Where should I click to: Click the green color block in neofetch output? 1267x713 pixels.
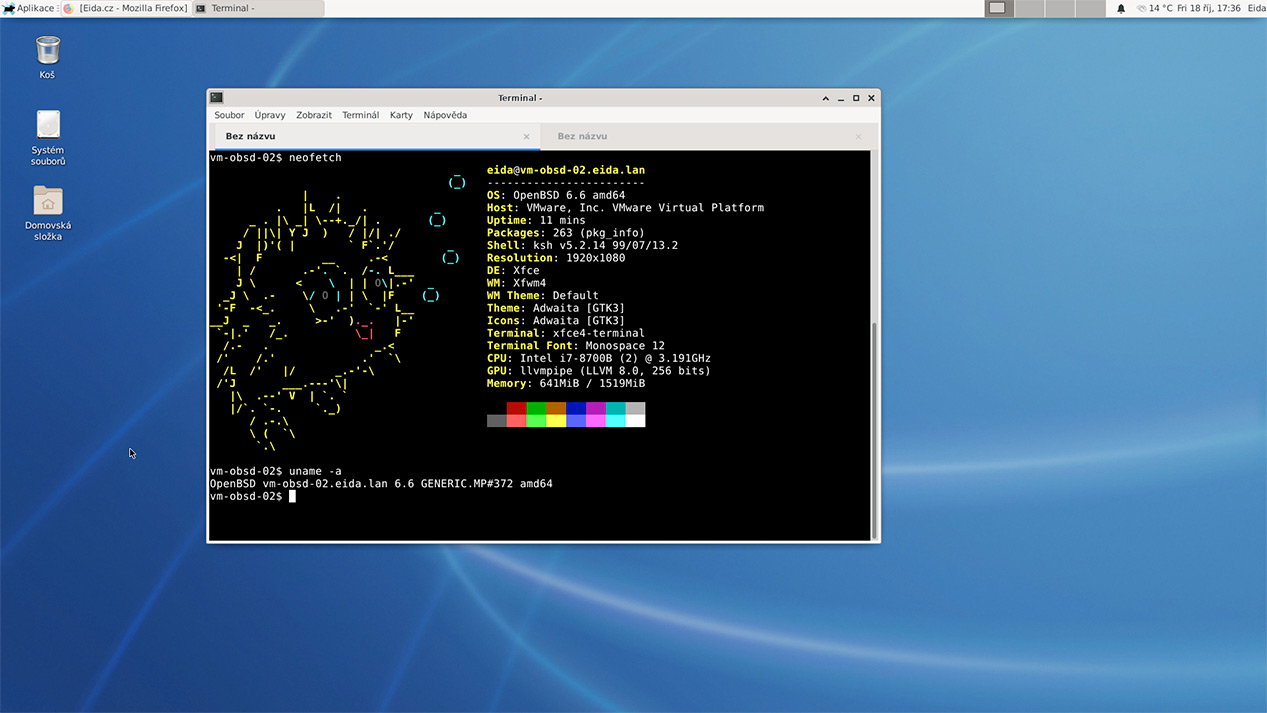[536, 408]
